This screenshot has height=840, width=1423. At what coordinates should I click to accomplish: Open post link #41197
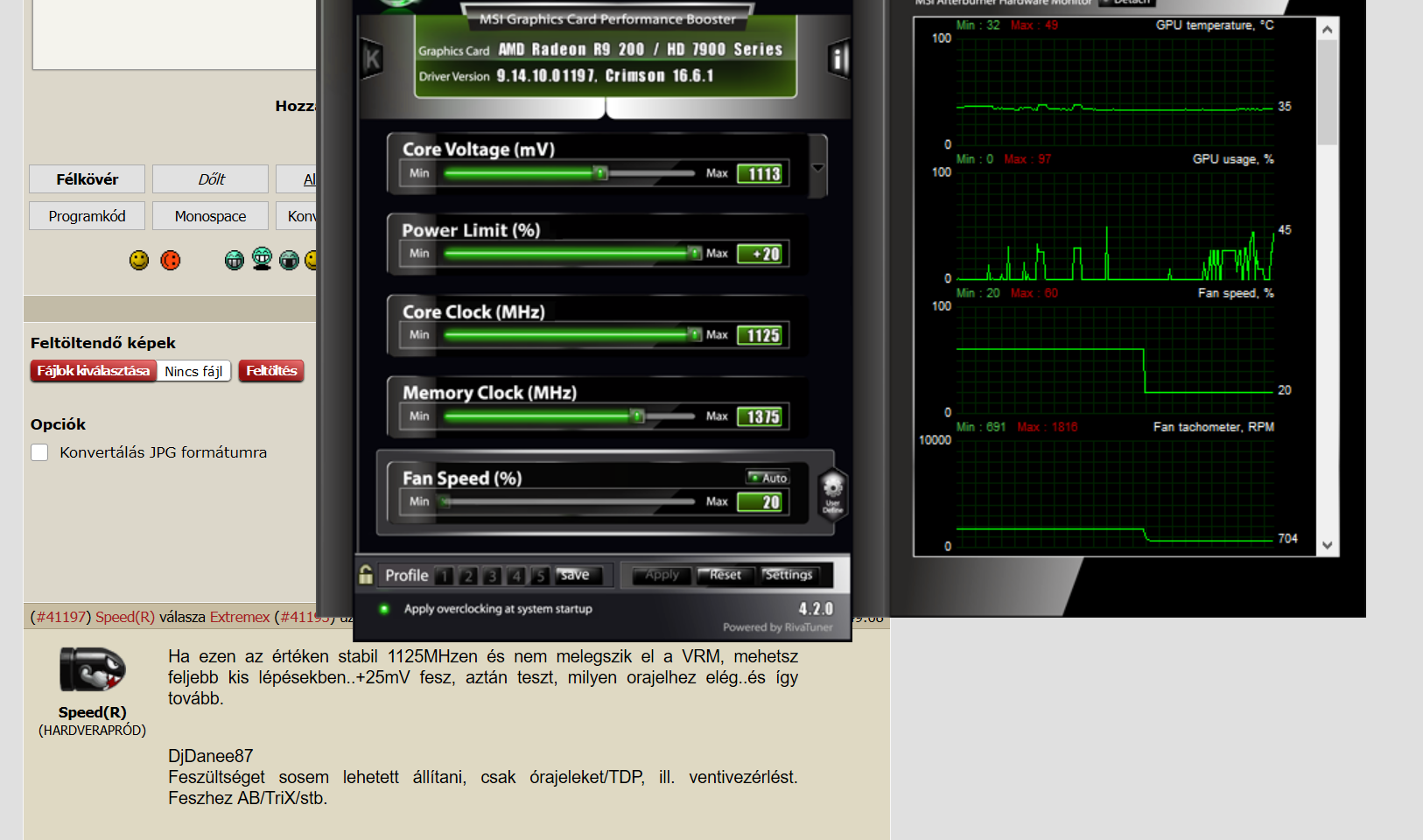click(x=60, y=617)
